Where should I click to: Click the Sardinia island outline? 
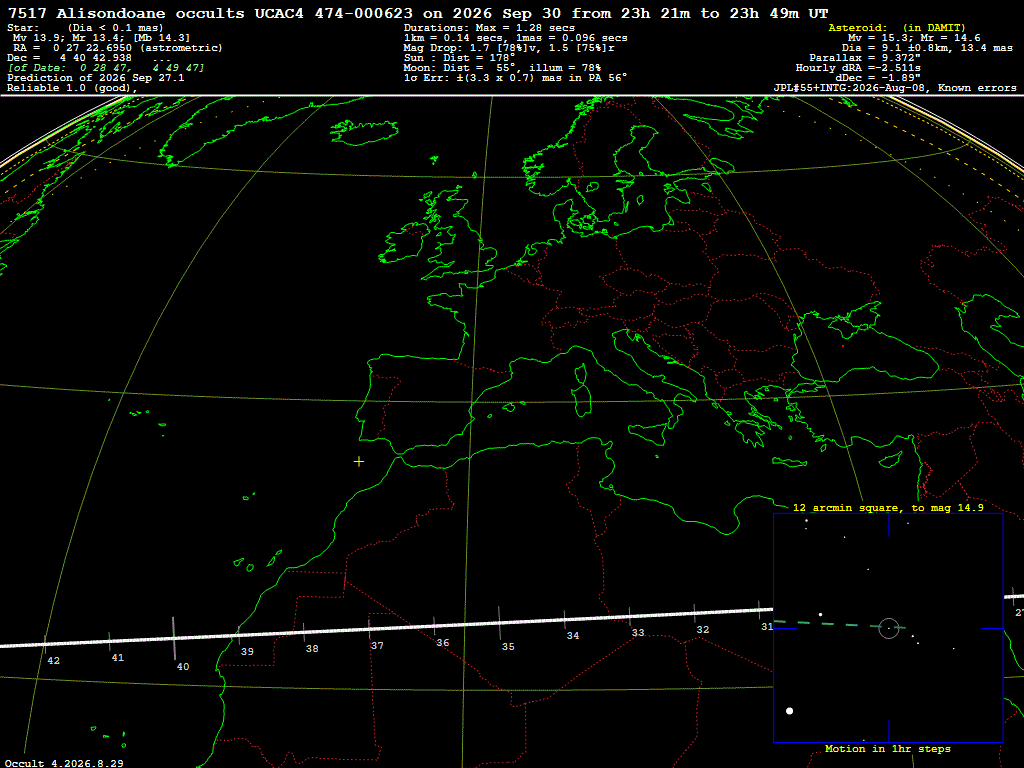point(581,402)
